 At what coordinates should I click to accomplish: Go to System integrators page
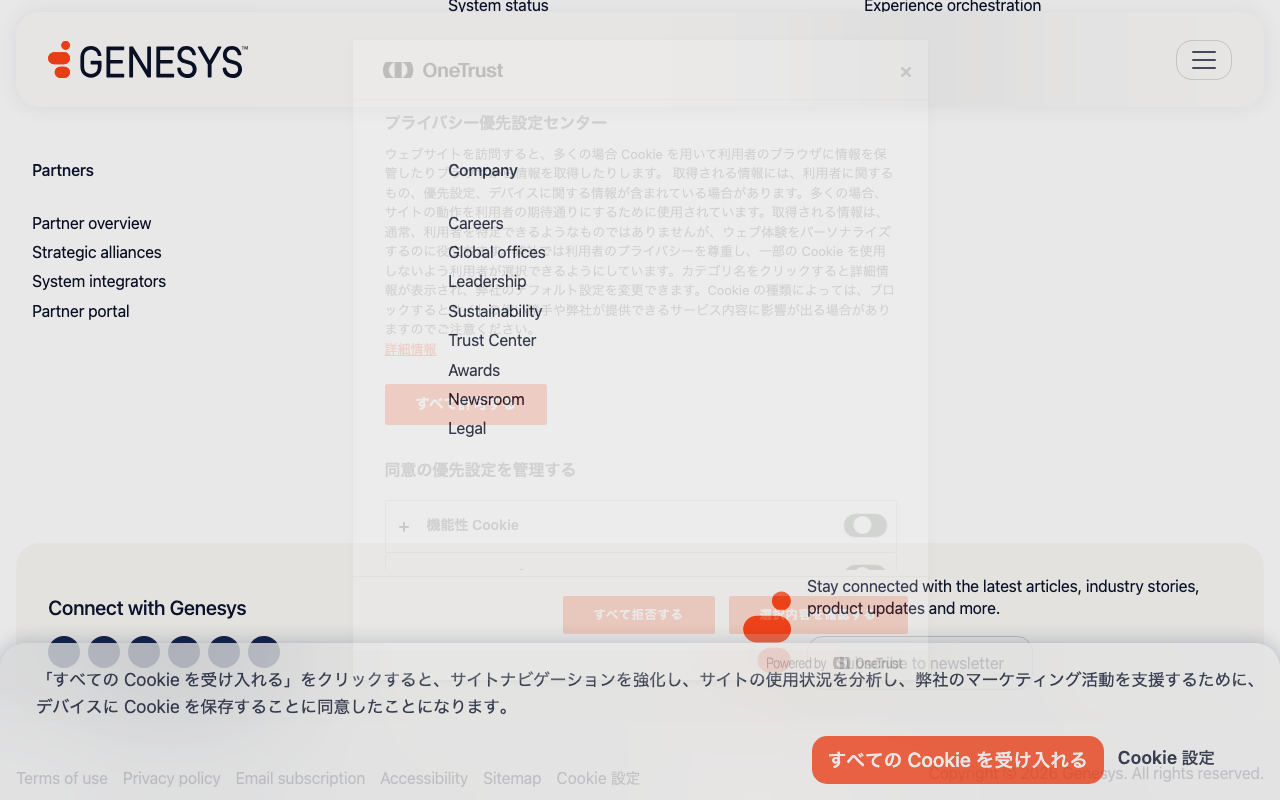(x=99, y=281)
